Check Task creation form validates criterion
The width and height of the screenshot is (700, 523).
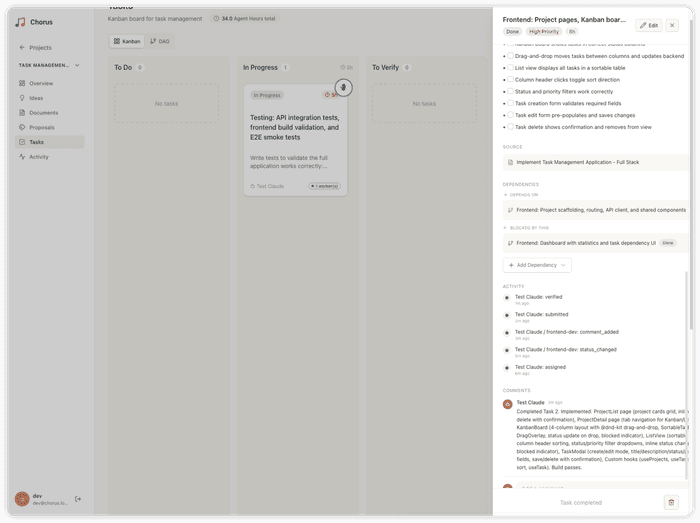[510, 103]
